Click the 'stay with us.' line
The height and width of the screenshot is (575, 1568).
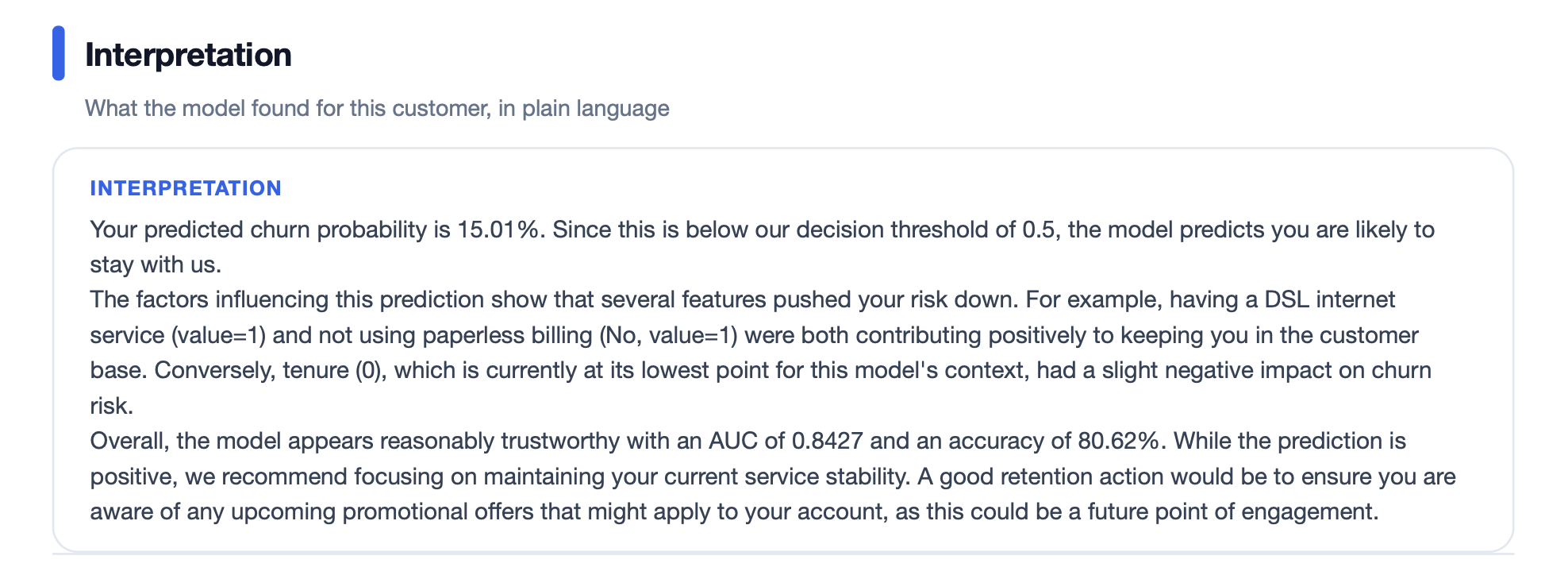[156, 264]
